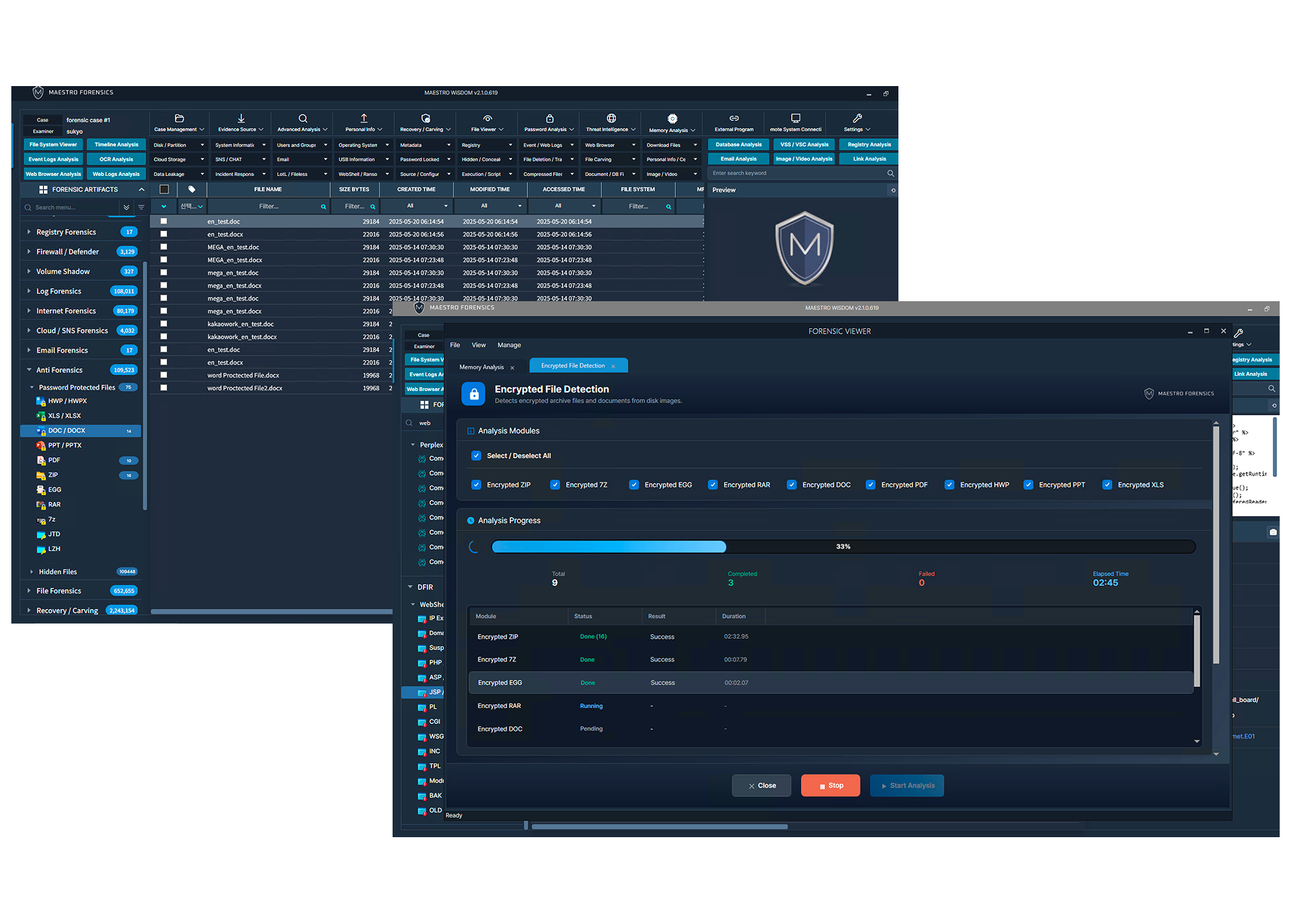Click the Close button in Forensic Viewer
1291x924 pixels.
tap(762, 786)
